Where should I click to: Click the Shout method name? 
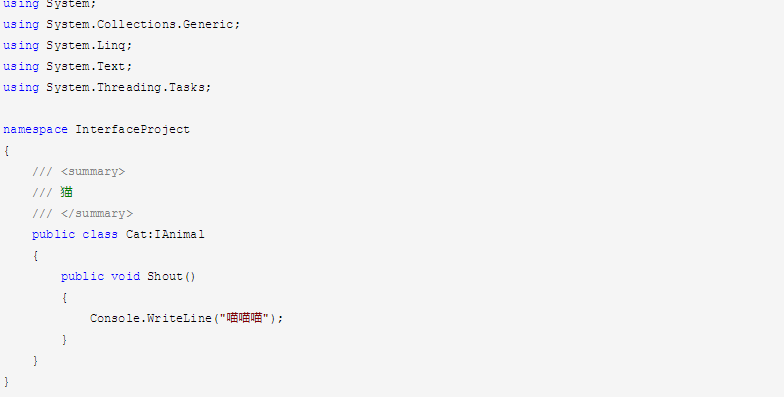pos(165,276)
